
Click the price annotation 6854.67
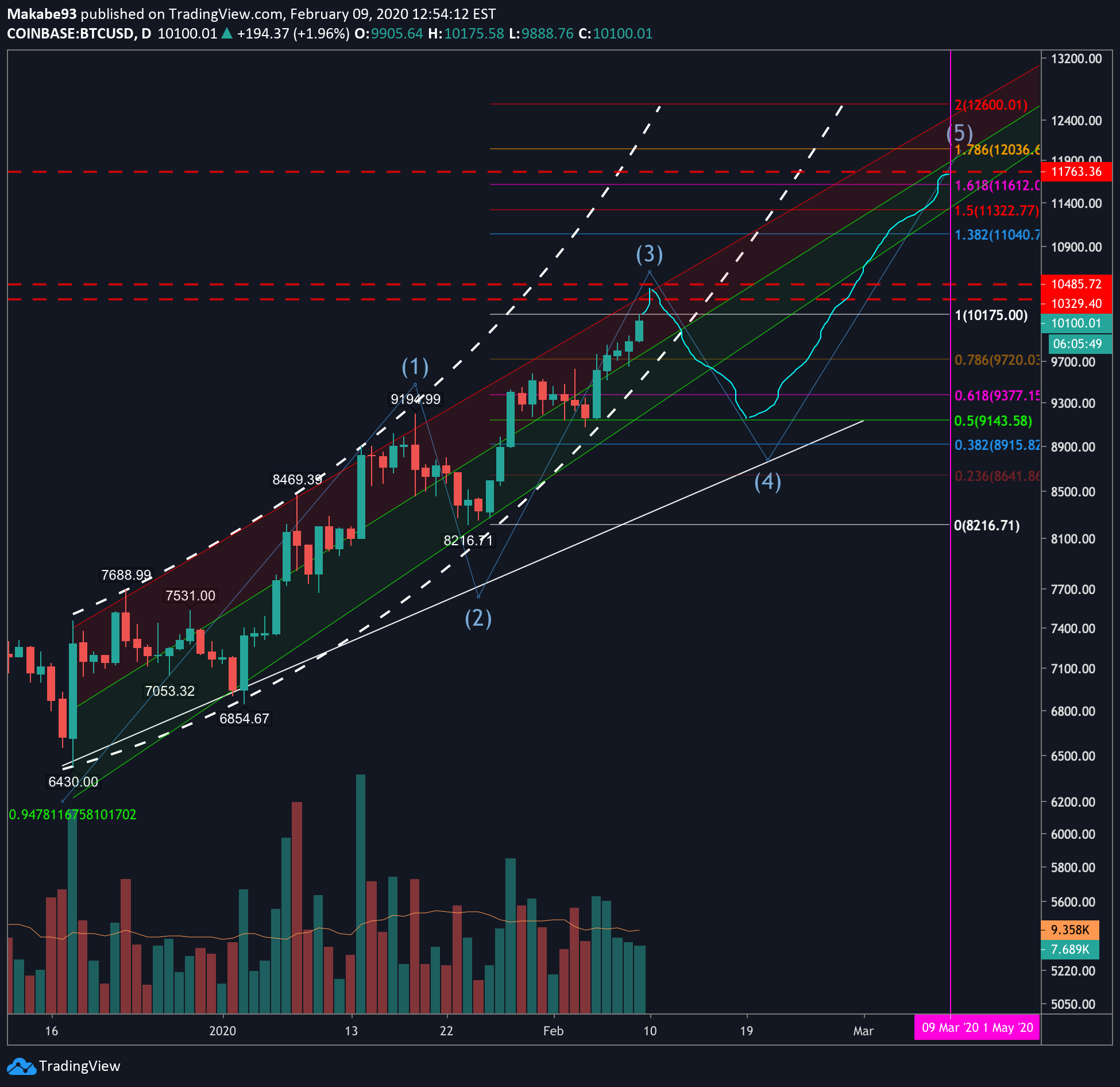(x=244, y=718)
